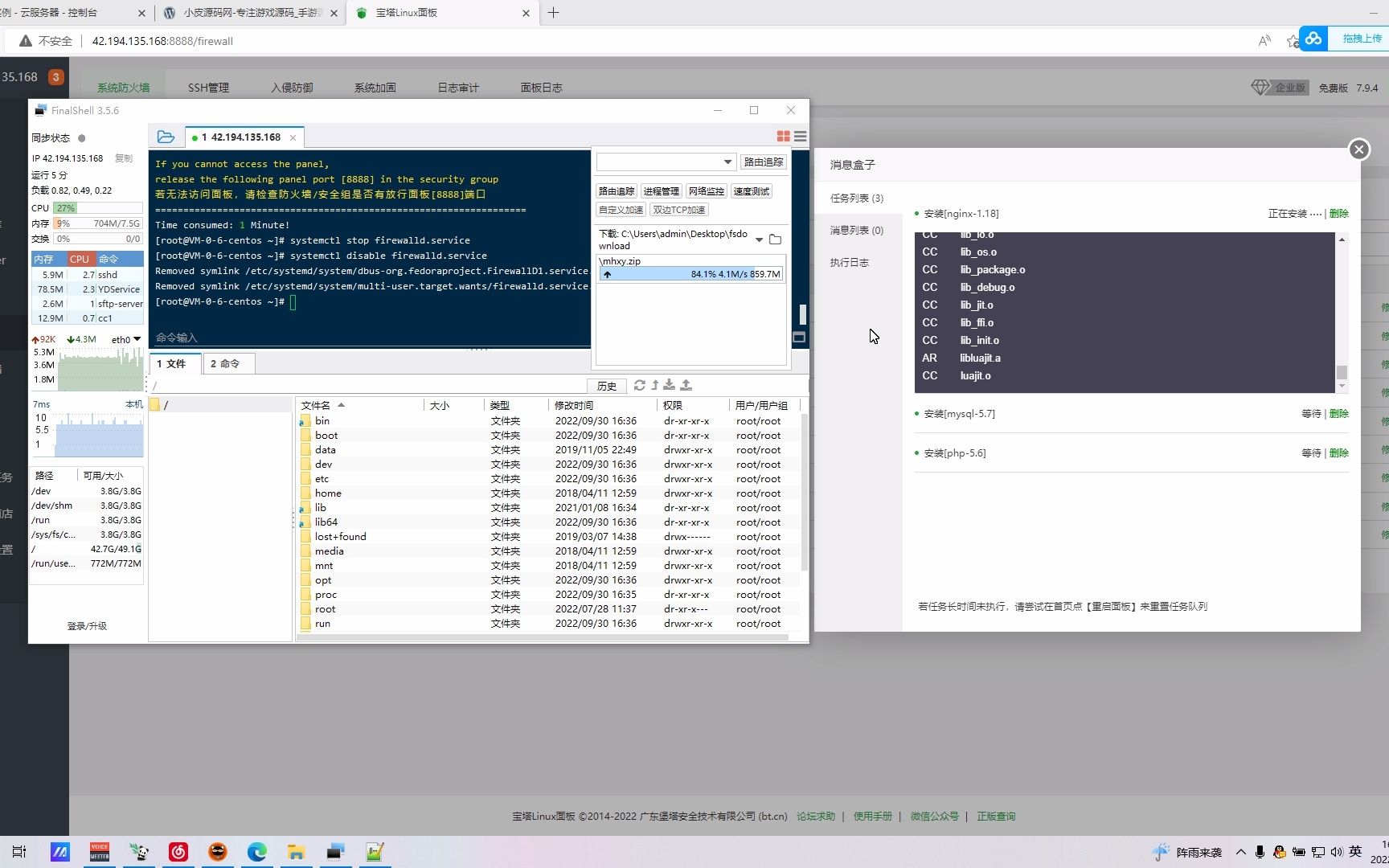Click the go-up-directory arrow icon
Screen dimensions: 1389x868
pos(655,385)
